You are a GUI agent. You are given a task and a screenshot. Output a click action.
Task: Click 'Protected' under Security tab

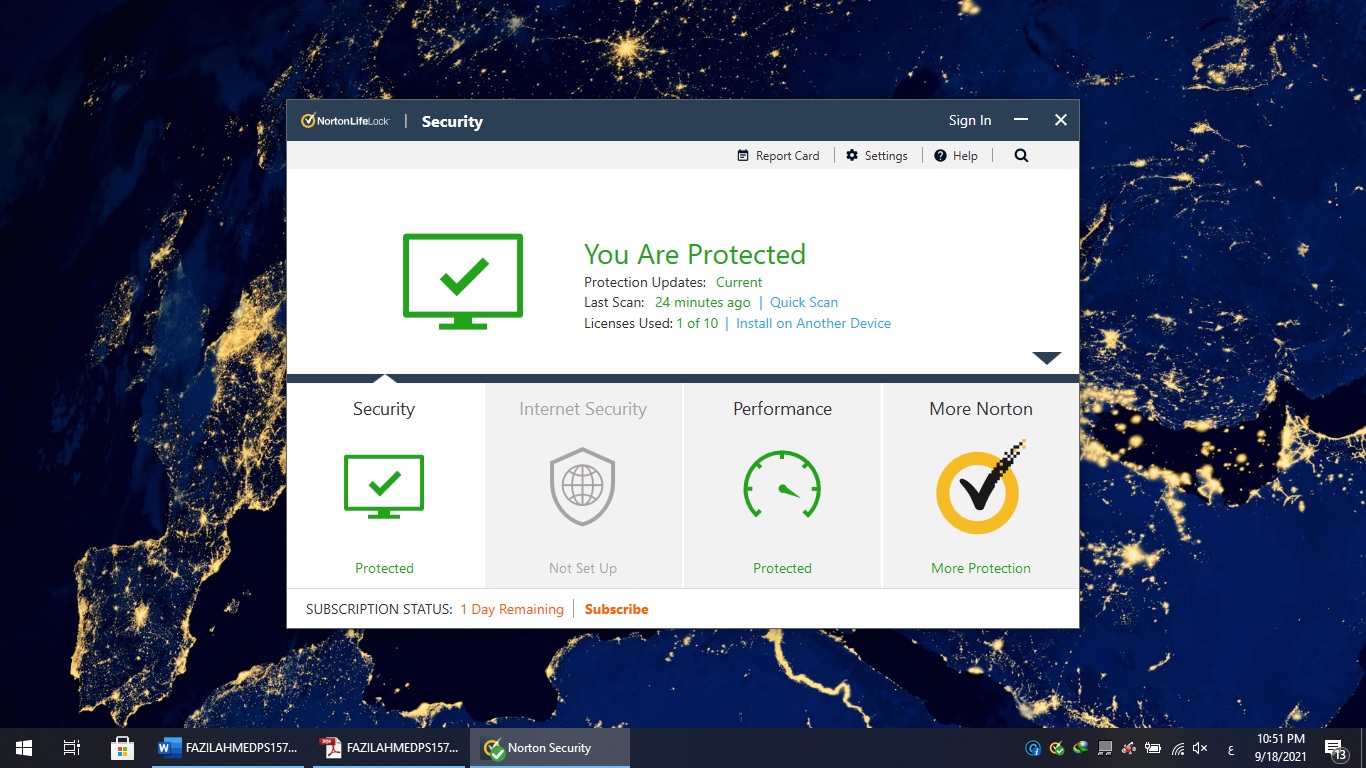pyautogui.click(x=384, y=568)
